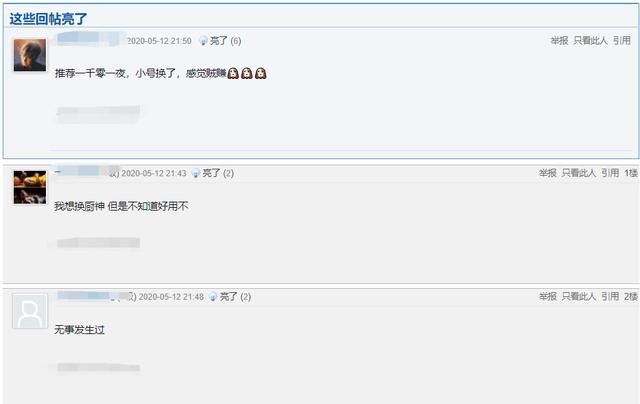Click 亮了 (6) on top reply
This screenshot has height=404, width=640.
(x=225, y=41)
